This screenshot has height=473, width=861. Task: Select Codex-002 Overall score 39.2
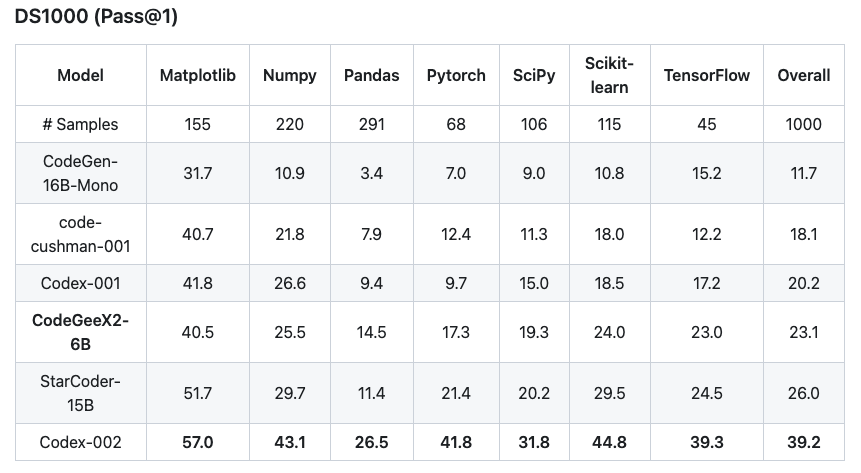click(x=804, y=442)
